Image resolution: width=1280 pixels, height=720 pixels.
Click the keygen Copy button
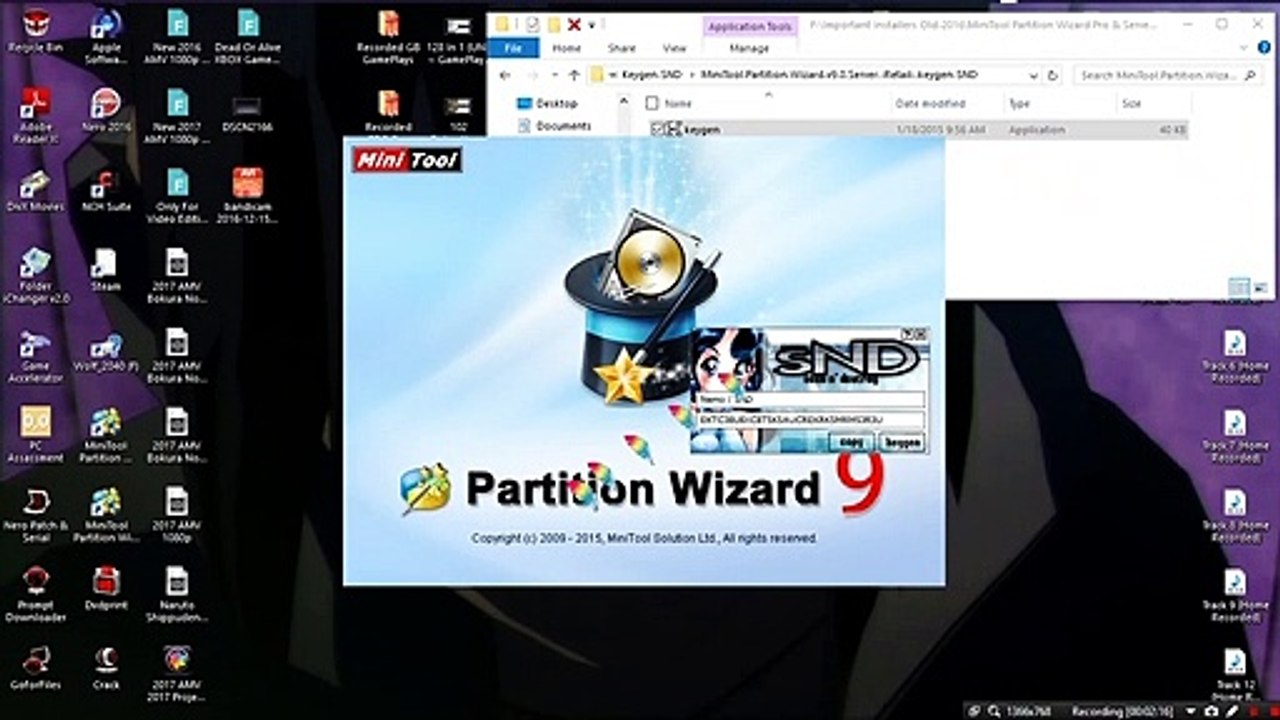(x=851, y=442)
